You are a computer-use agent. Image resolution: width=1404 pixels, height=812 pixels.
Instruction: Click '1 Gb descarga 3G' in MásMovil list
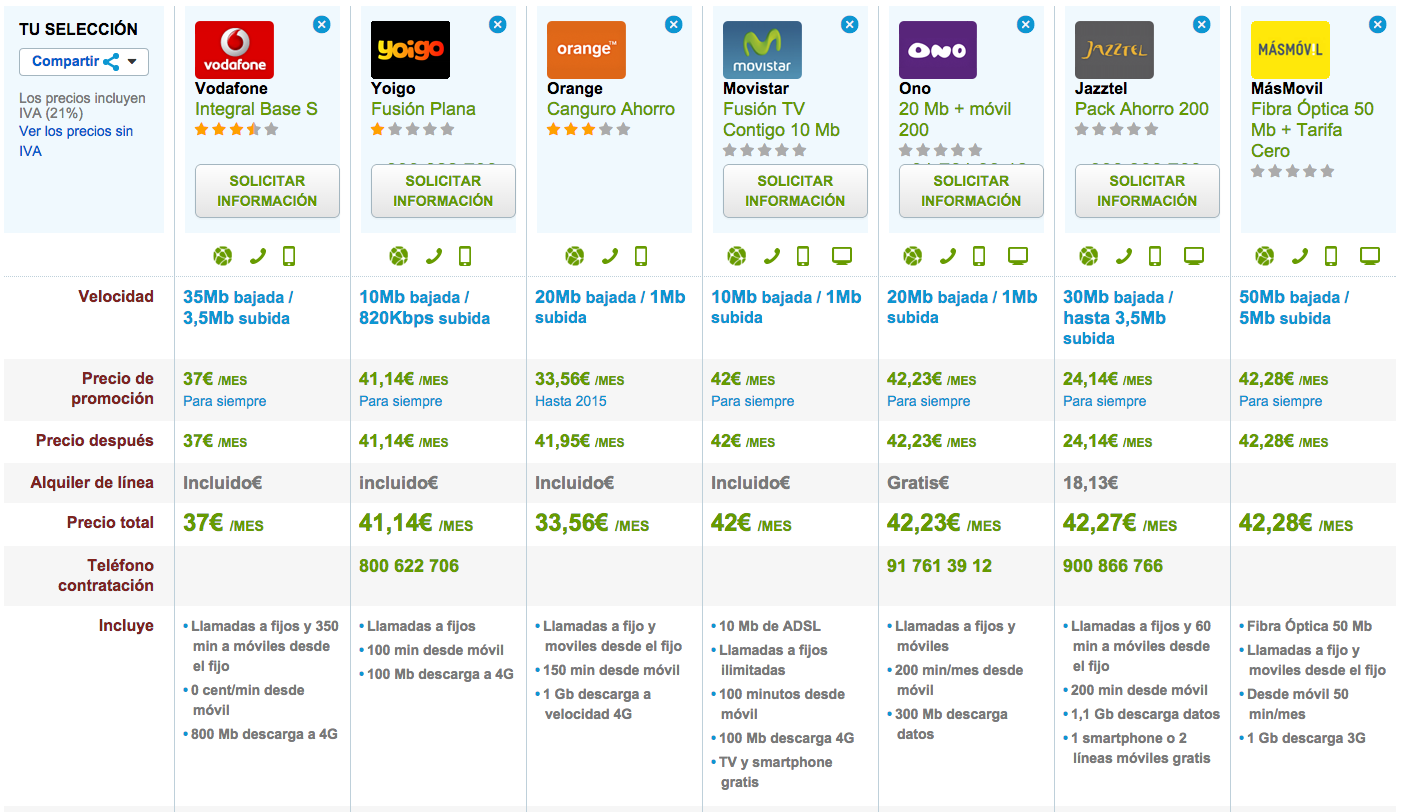coord(1306,738)
